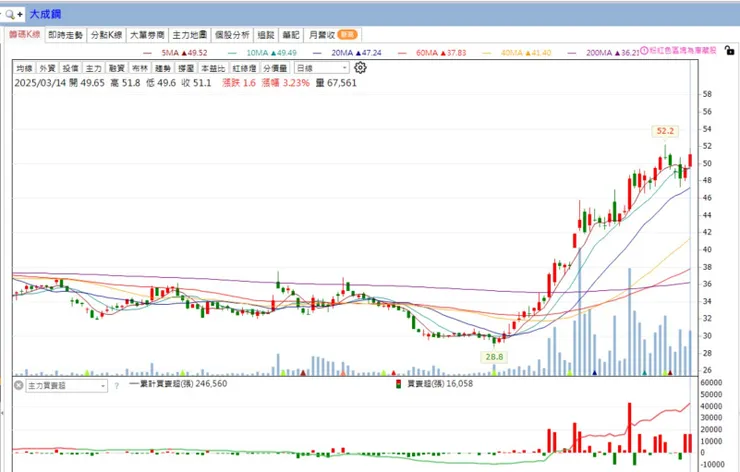The image size is (740, 472).
Task: Click the red-green 買賣超 legend icon
Action: pyautogui.click(x=398, y=384)
